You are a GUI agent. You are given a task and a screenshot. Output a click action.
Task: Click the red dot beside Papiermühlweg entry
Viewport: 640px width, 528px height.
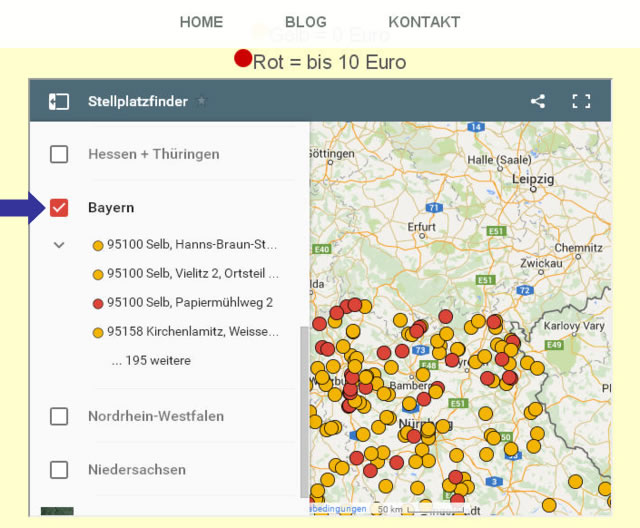coord(98,304)
